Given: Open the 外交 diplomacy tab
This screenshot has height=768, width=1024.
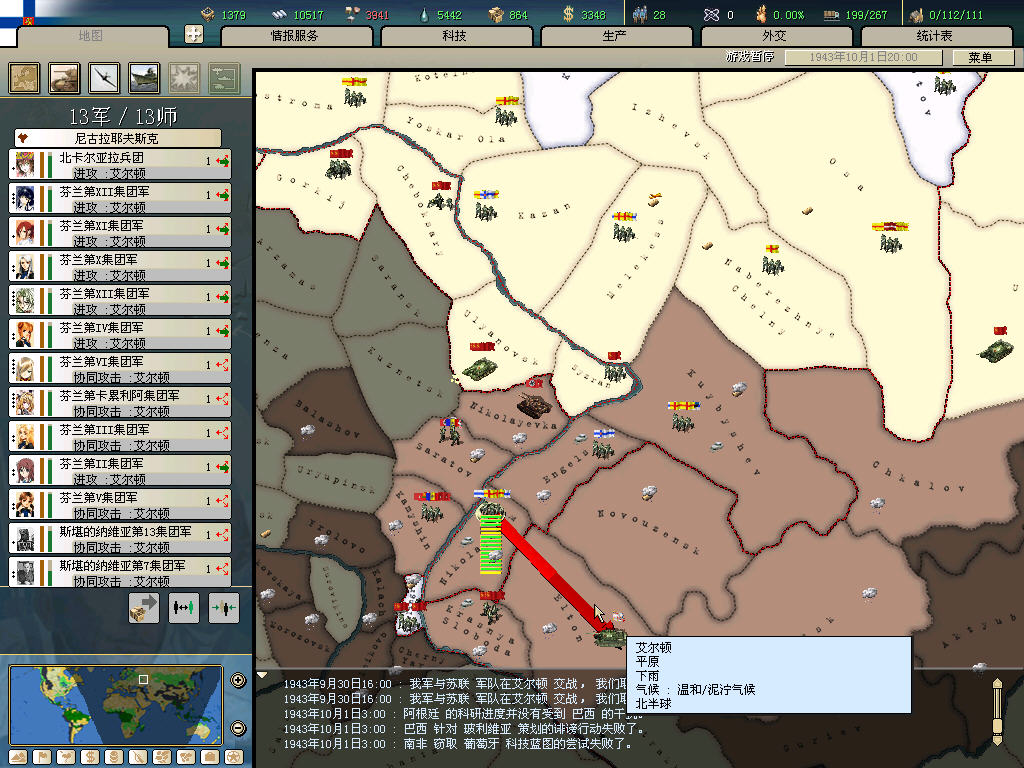Looking at the screenshot, I should [774, 36].
